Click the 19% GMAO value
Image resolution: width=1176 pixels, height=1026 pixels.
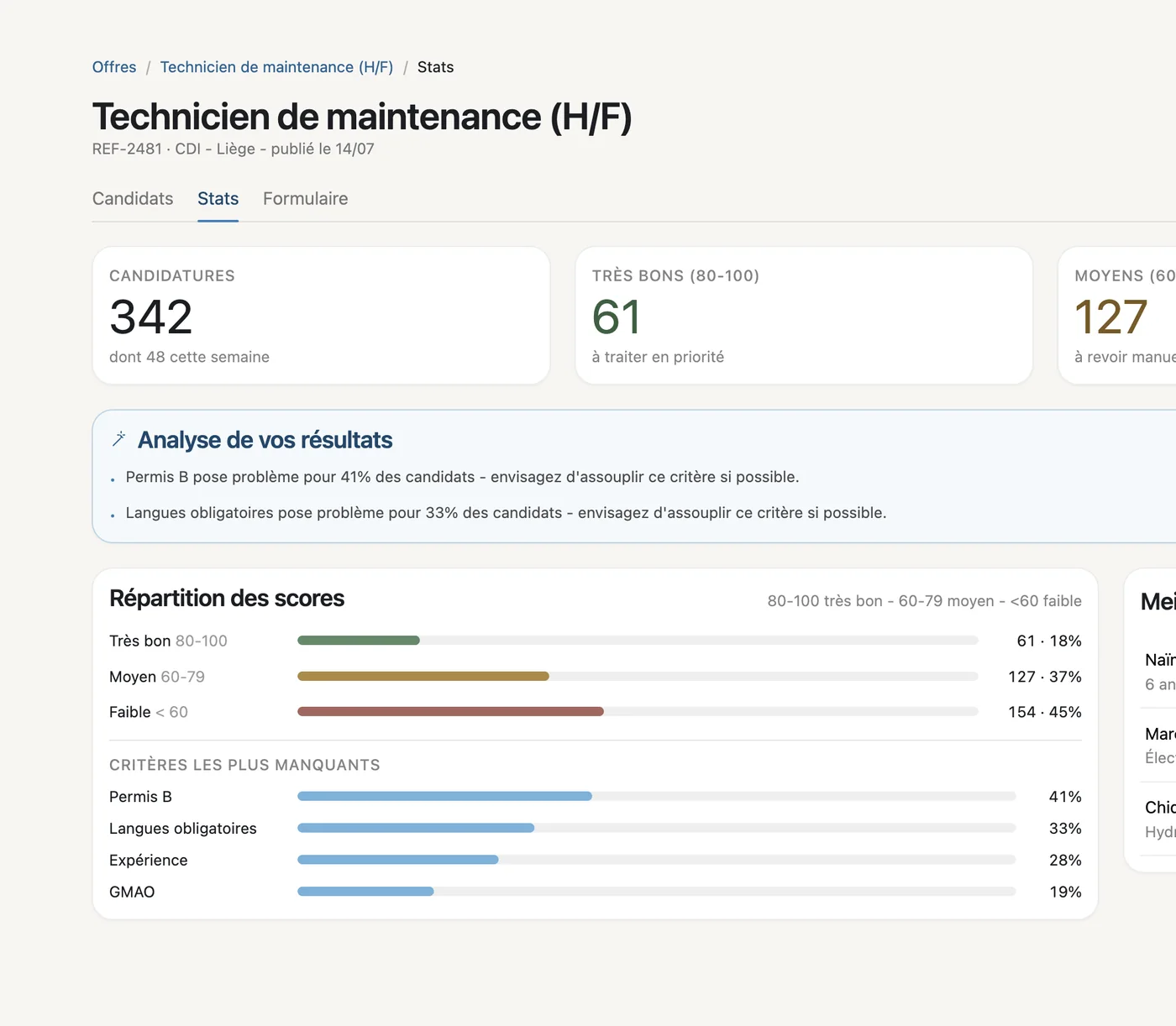point(1065,893)
